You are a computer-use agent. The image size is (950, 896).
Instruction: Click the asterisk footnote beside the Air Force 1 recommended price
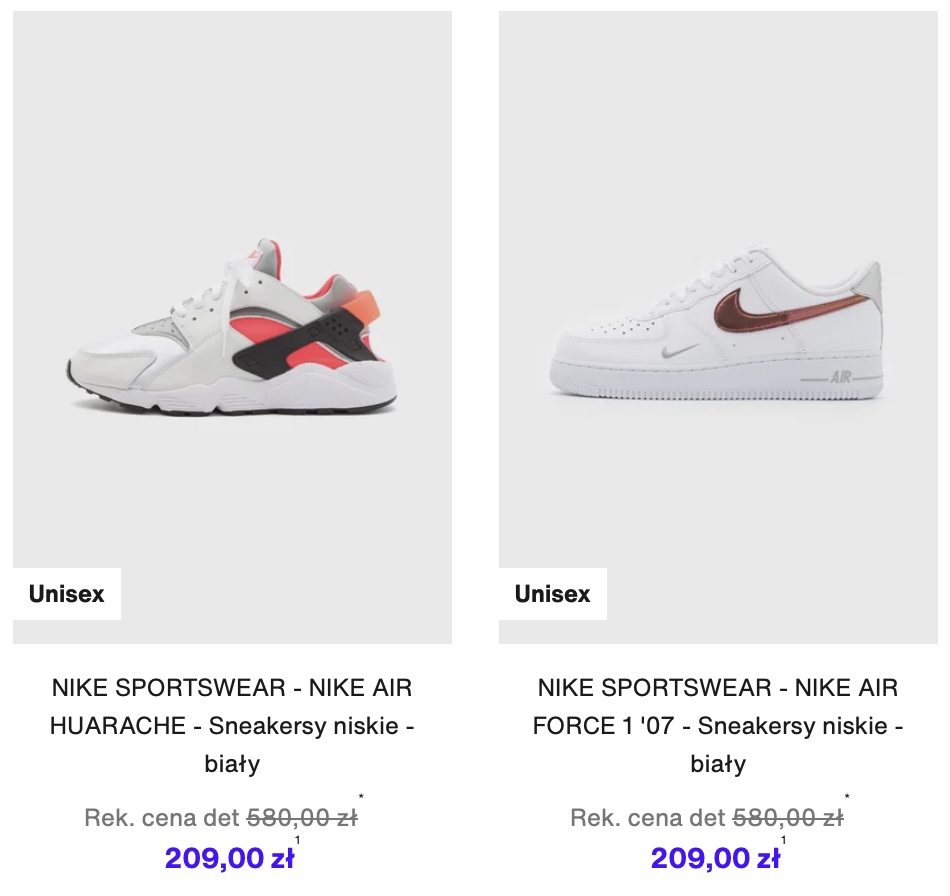pos(847,797)
